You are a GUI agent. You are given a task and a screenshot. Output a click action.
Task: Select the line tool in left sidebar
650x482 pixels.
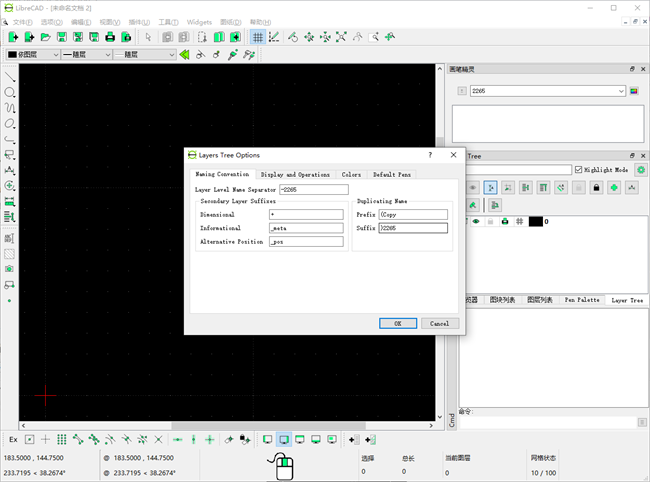[10, 77]
